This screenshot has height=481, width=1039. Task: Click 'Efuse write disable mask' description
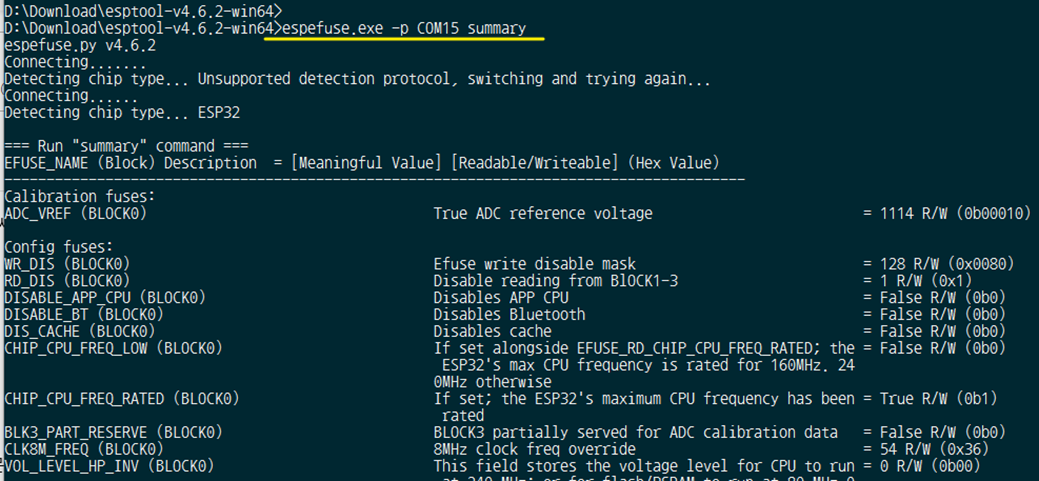535,264
